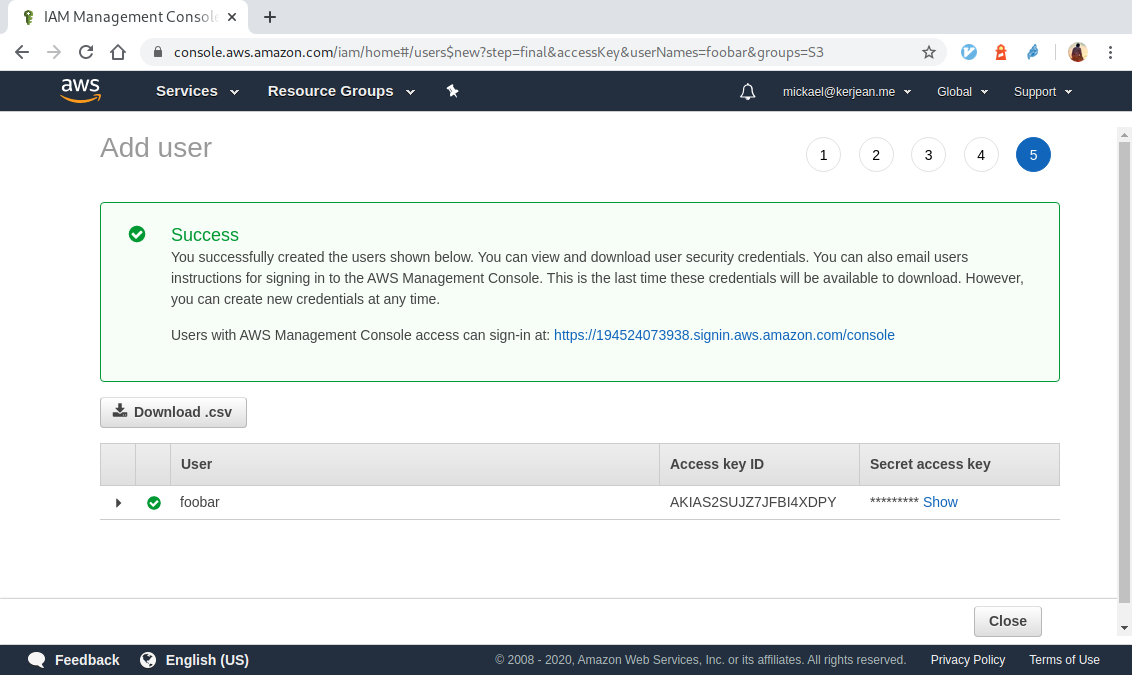The image size is (1132, 675).
Task: Open the Chrome three-dot menu
Action: click(1110, 52)
